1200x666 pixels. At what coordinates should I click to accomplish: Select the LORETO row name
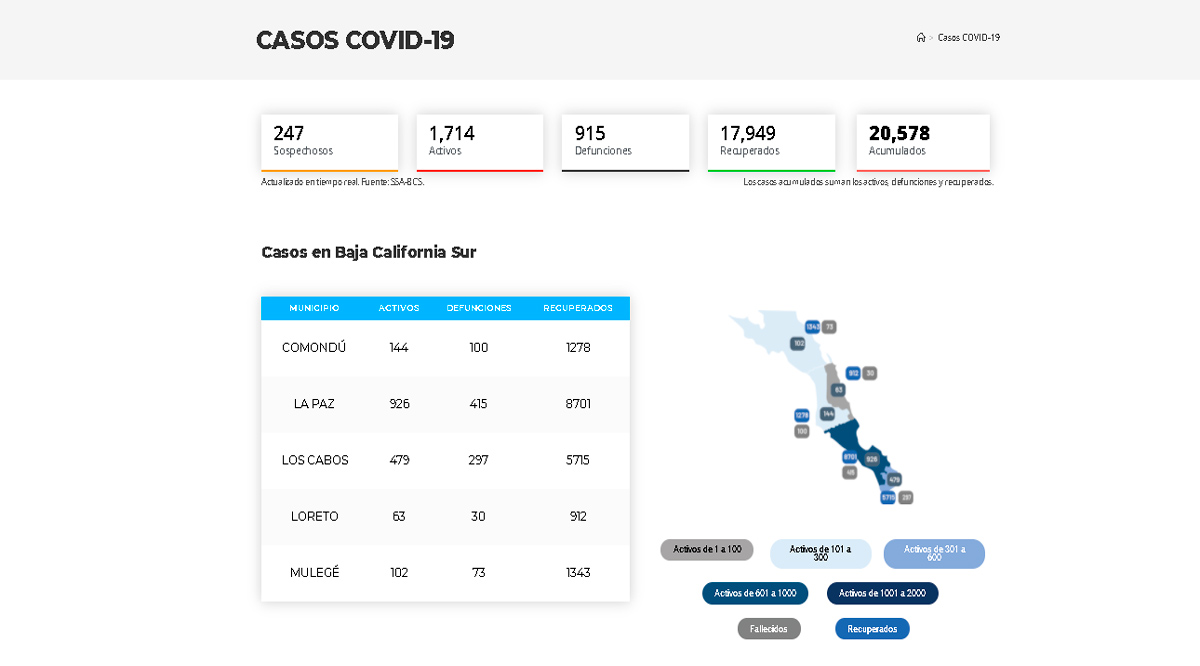[315, 516]
